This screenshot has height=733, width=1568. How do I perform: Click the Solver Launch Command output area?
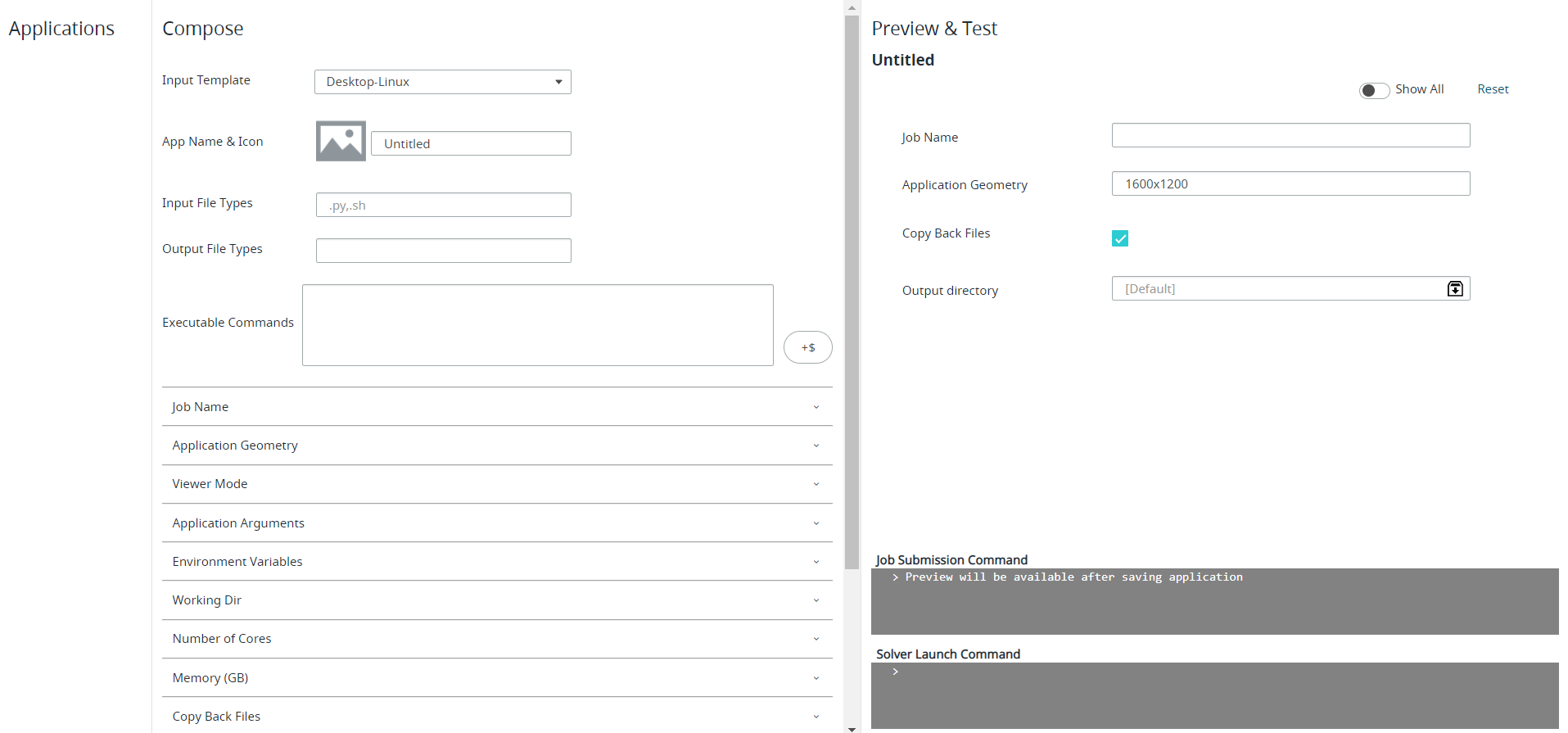(1214, 695)
